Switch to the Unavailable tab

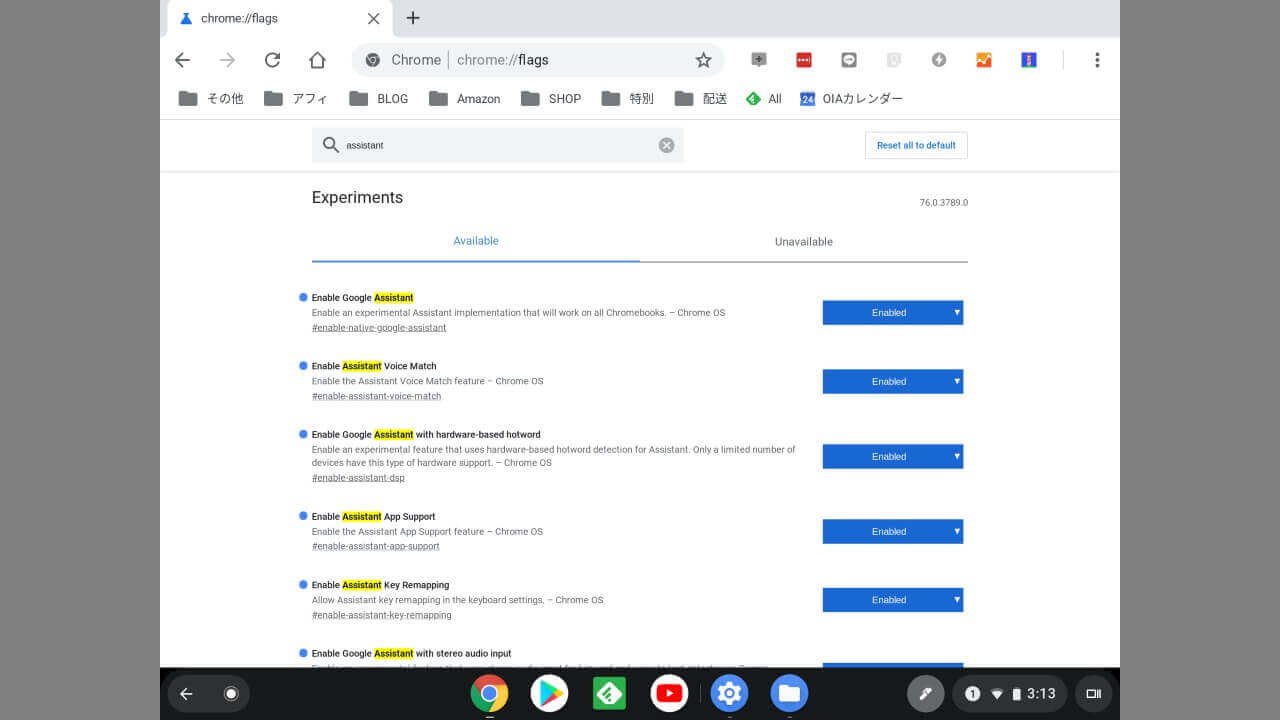pyautogui.click(x=803, y=242)
